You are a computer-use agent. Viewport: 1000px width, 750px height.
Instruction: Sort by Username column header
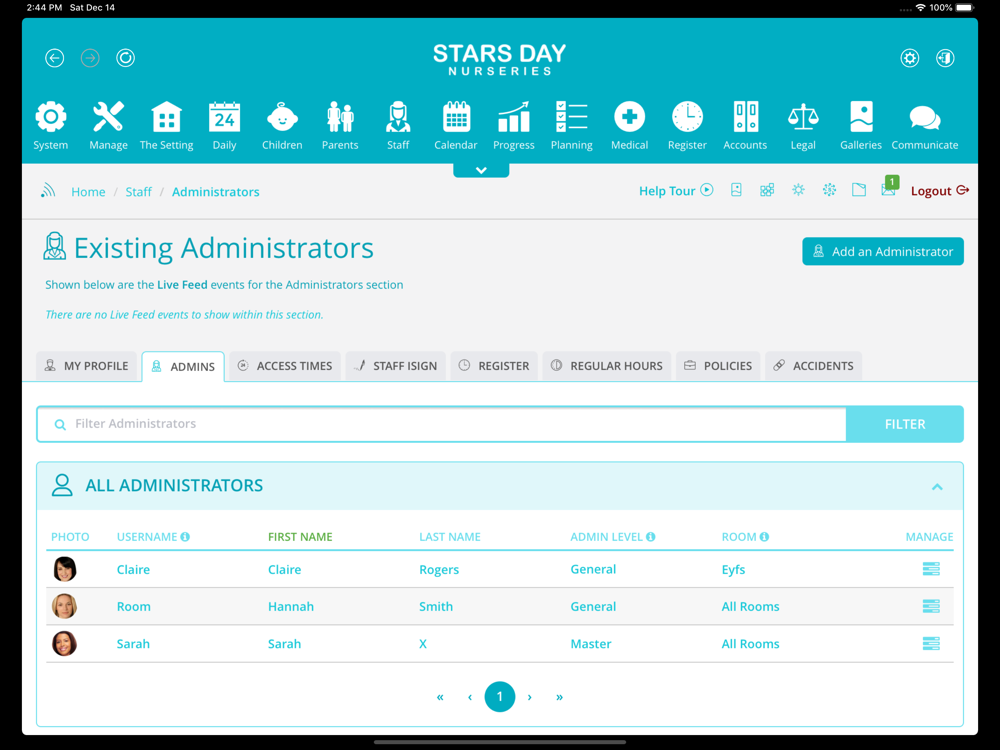153,537
